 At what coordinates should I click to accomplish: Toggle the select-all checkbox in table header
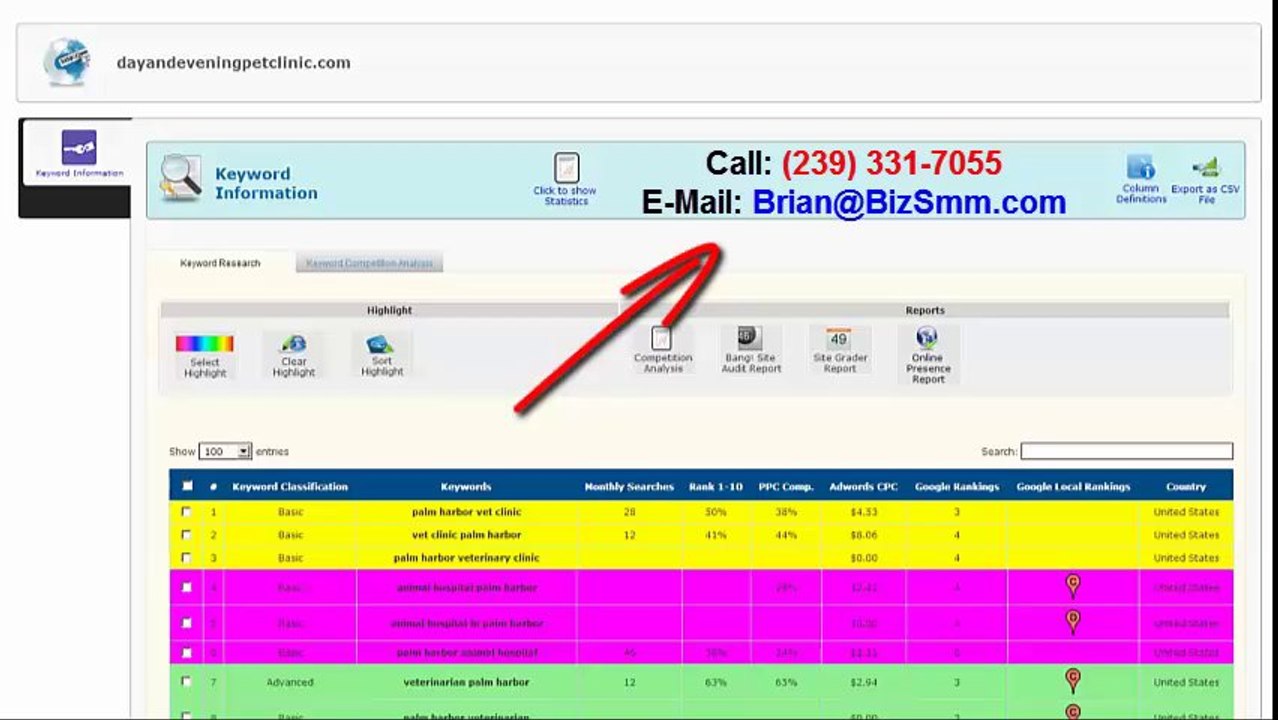187,486
